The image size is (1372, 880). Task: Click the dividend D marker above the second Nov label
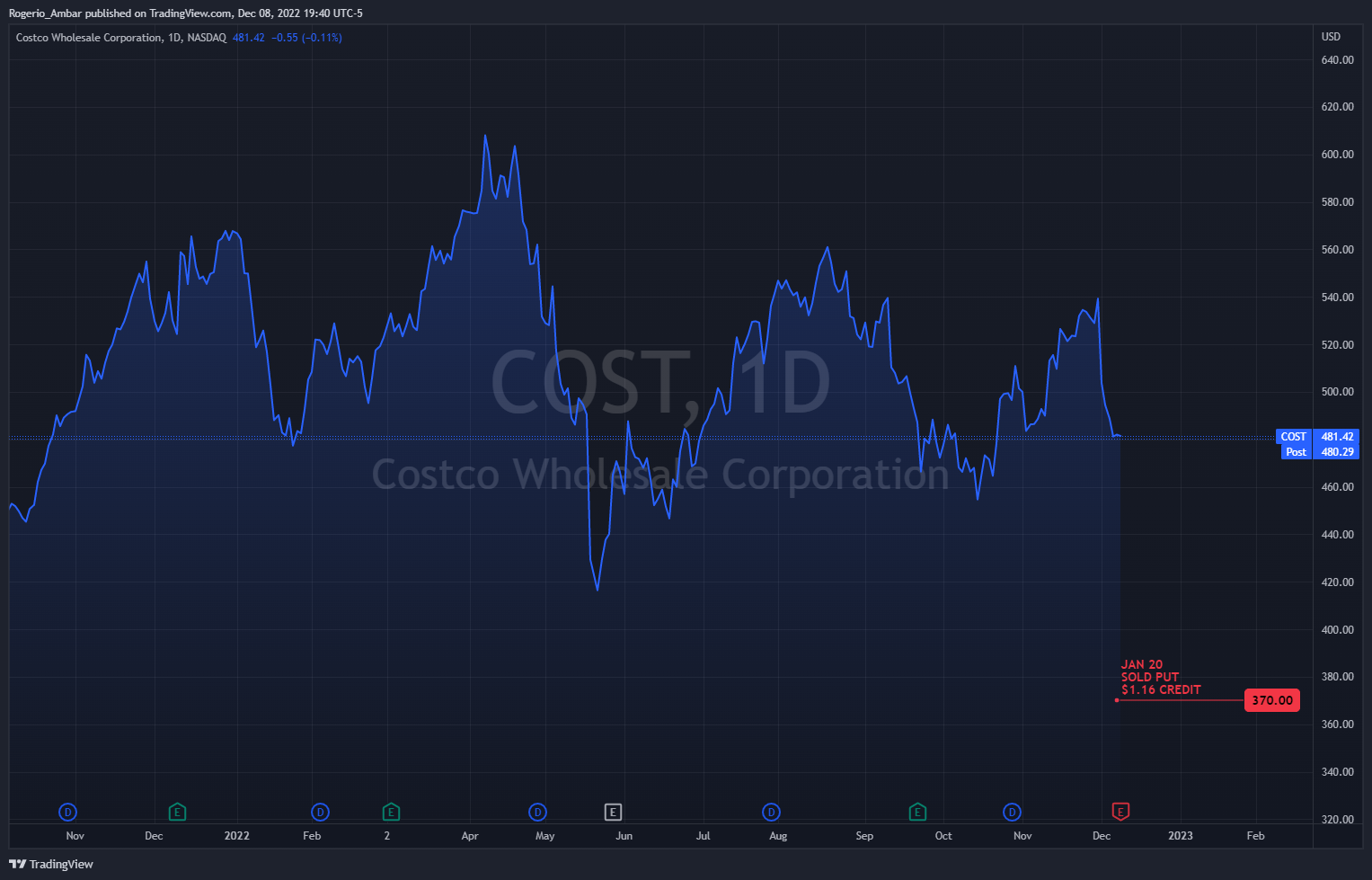pos(1012,813)
